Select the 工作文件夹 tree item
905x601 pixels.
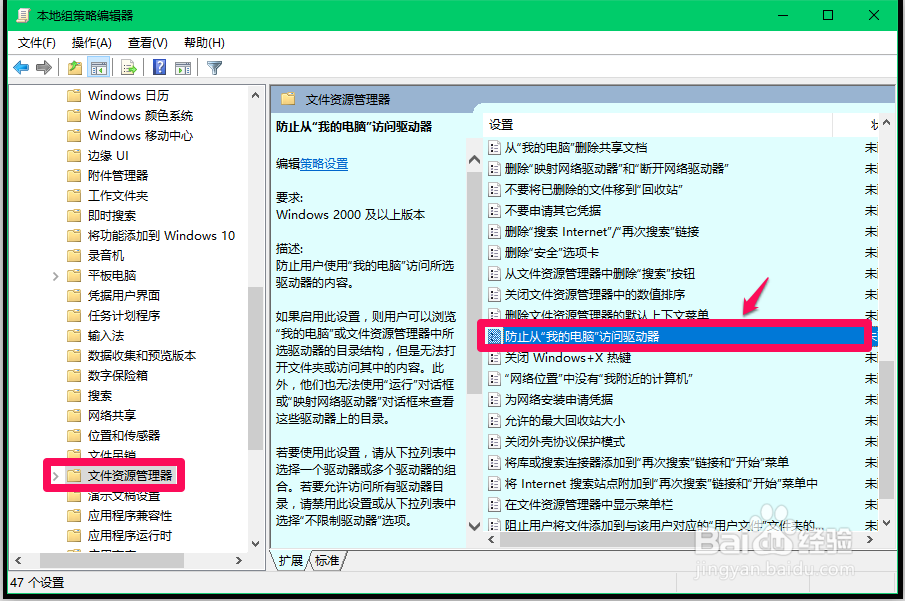(x=118, y=195)
